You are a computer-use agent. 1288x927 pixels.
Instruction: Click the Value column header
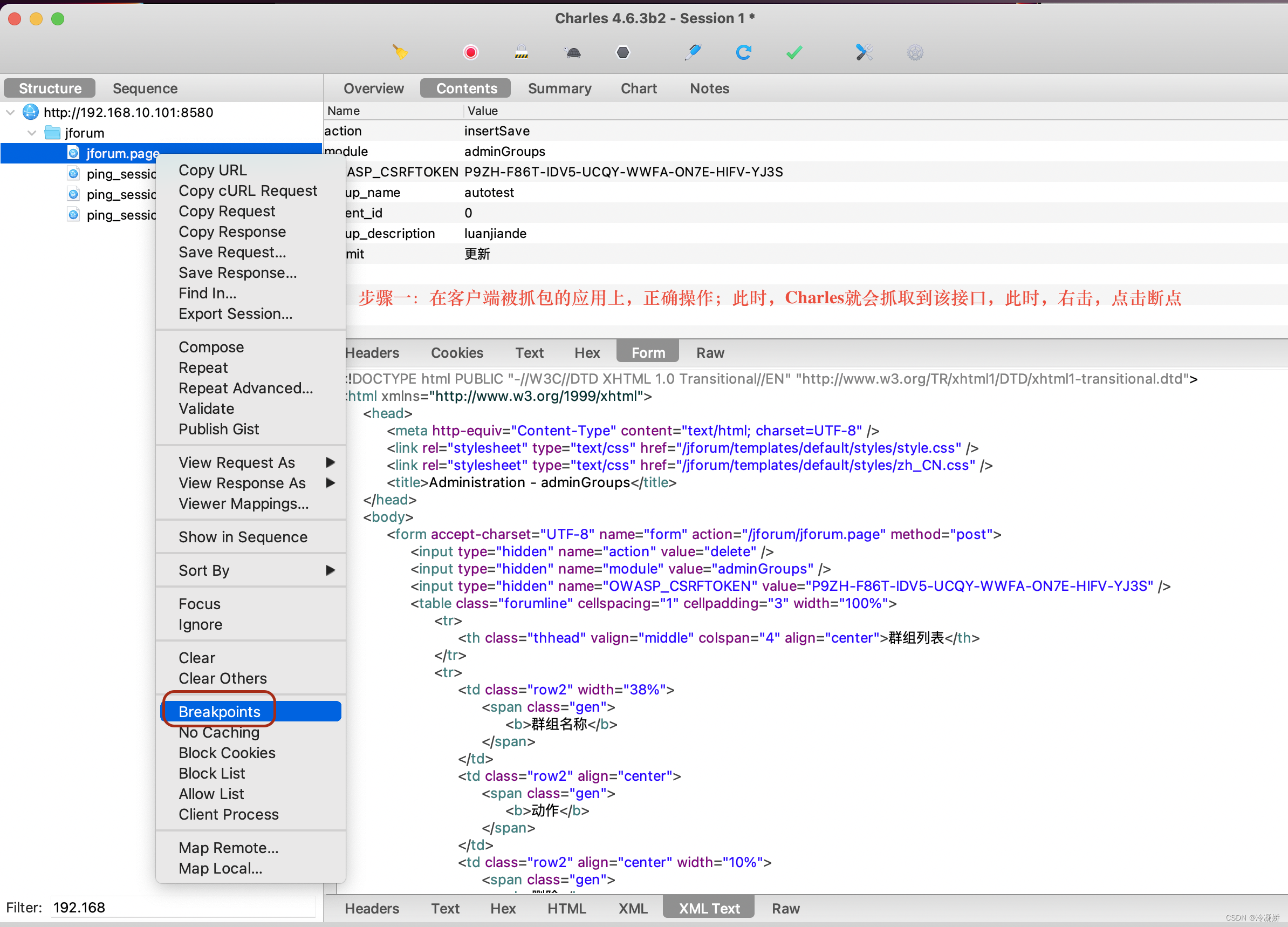coord(875,111)
